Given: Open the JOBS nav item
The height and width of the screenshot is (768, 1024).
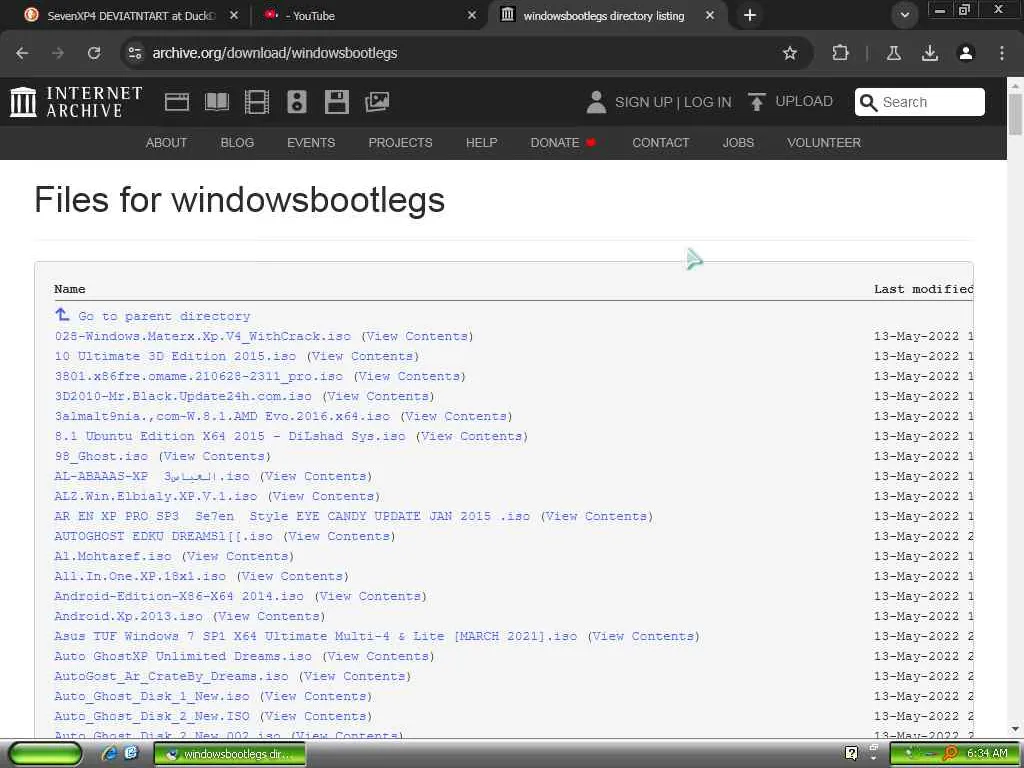Looking at the screenshot, I should click(738, 142).
